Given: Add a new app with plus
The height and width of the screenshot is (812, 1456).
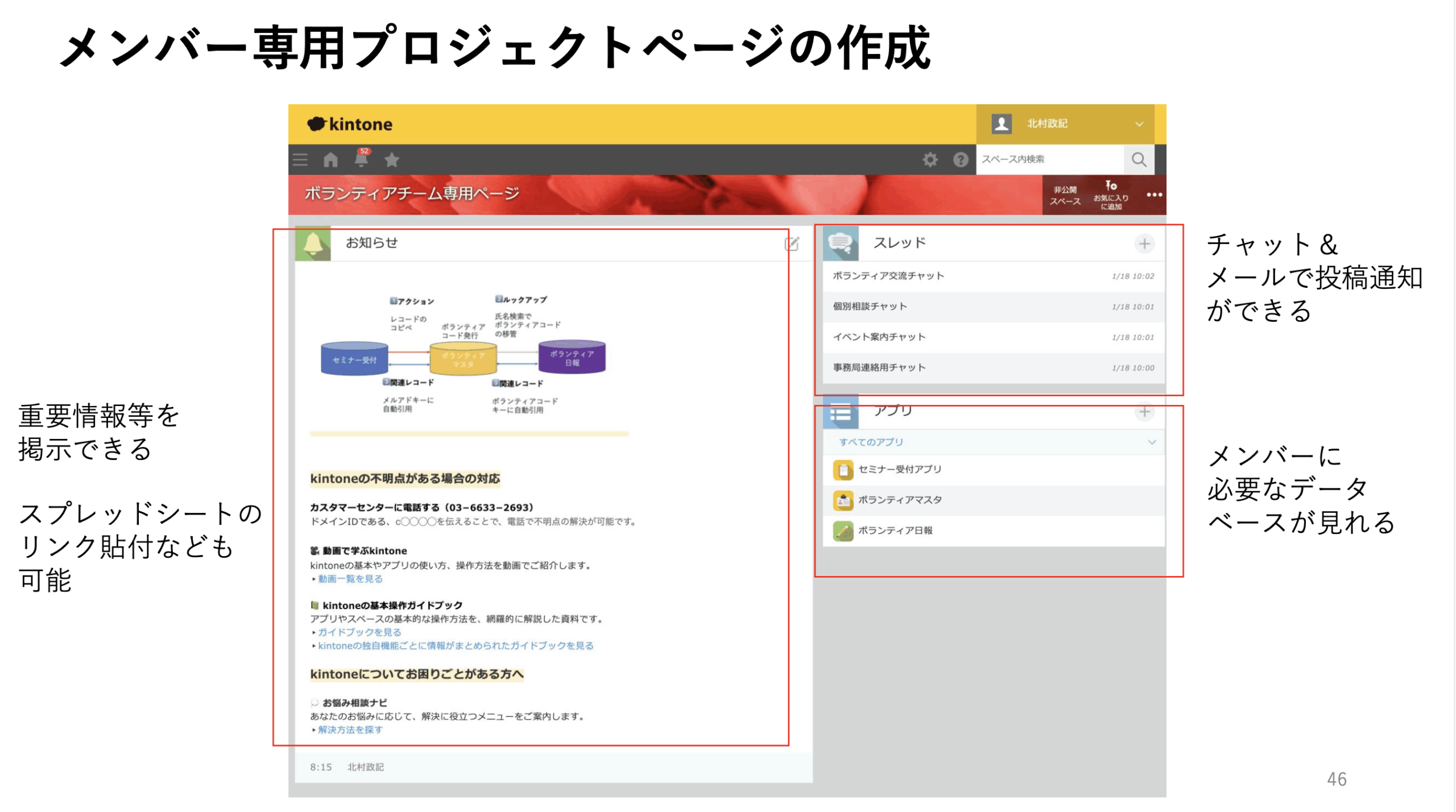Looking at the screenshot, I should [1144, 412].
